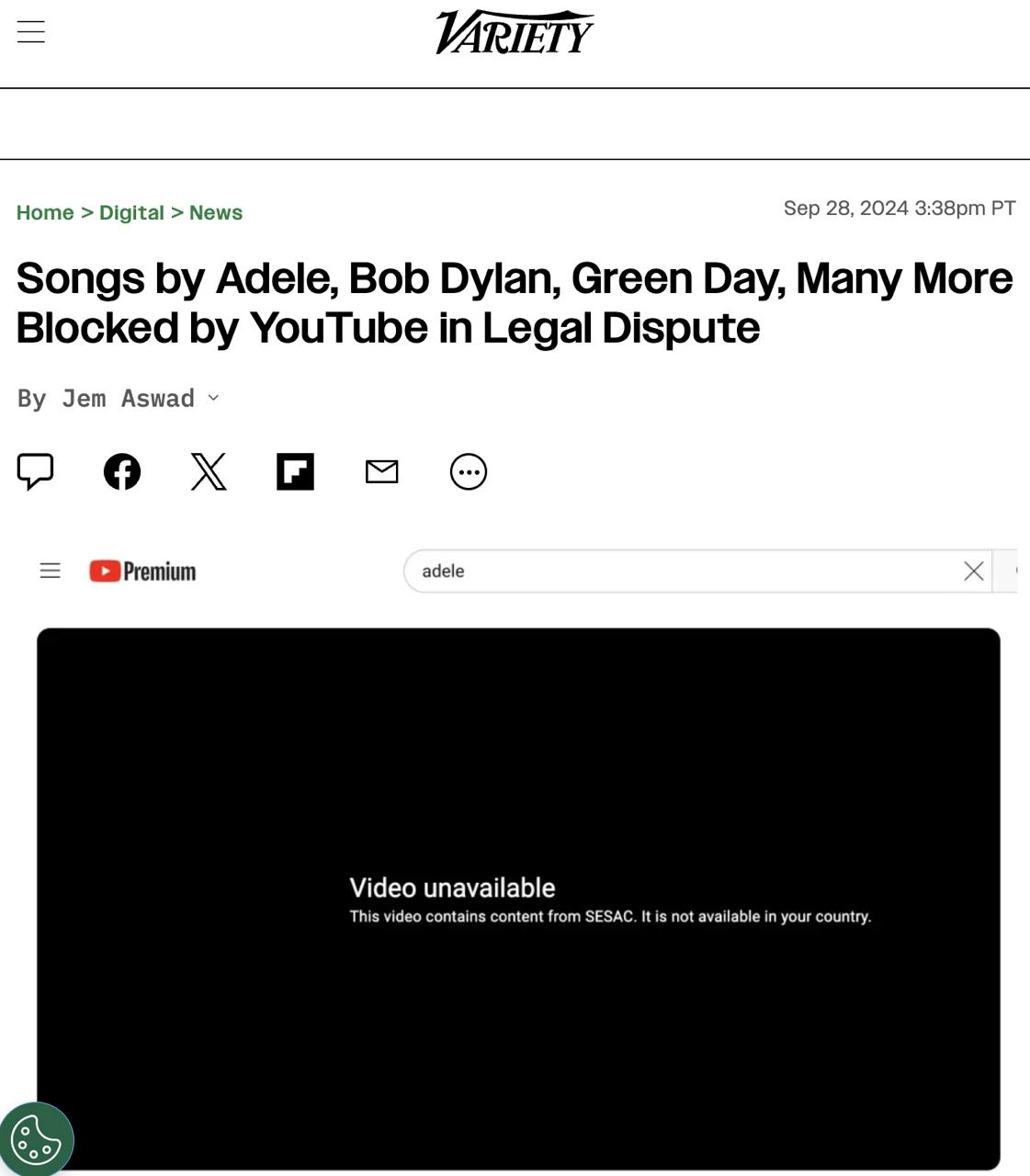Open author Jem Aswad's page

point(128,399)
